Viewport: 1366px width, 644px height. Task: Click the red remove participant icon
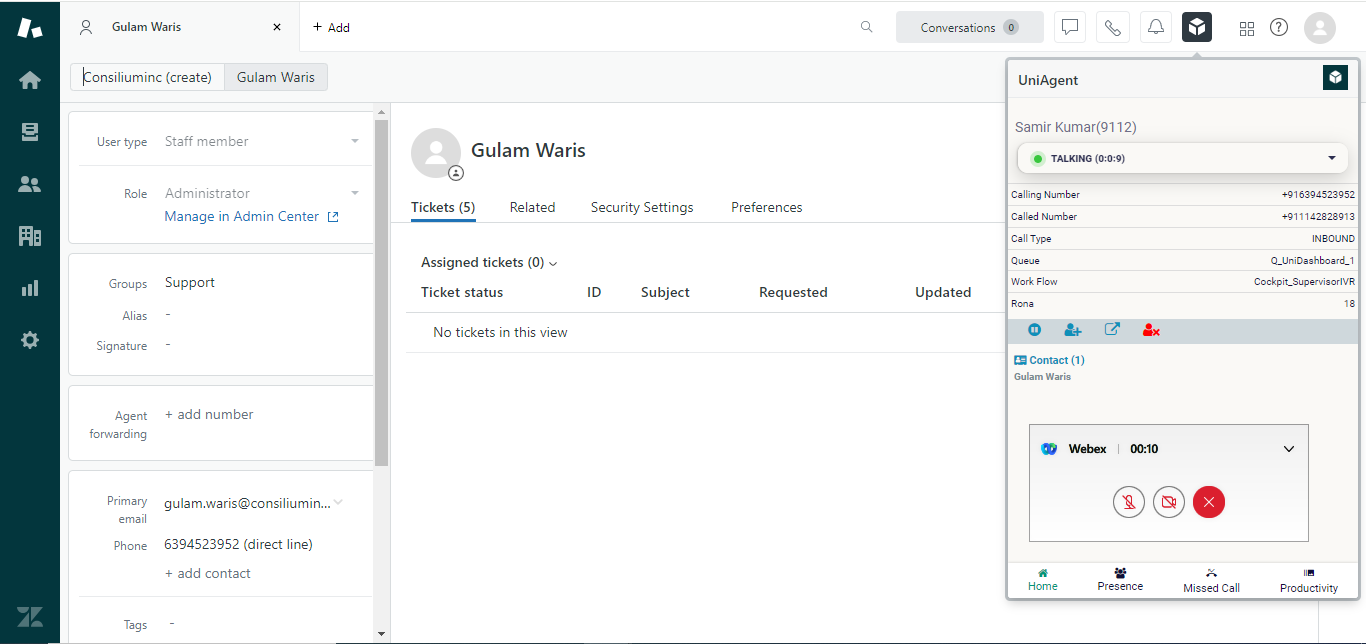point(1151,330)
